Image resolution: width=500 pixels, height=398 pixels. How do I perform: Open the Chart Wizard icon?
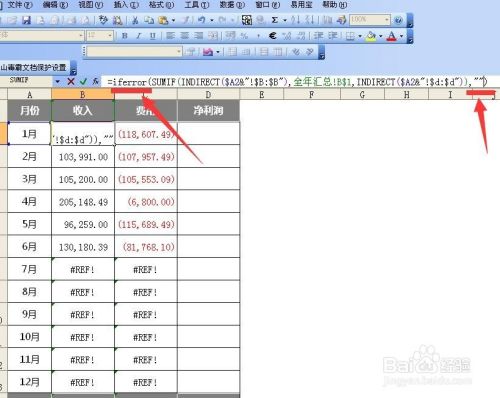pyautogui.click(x=327, y=20)
